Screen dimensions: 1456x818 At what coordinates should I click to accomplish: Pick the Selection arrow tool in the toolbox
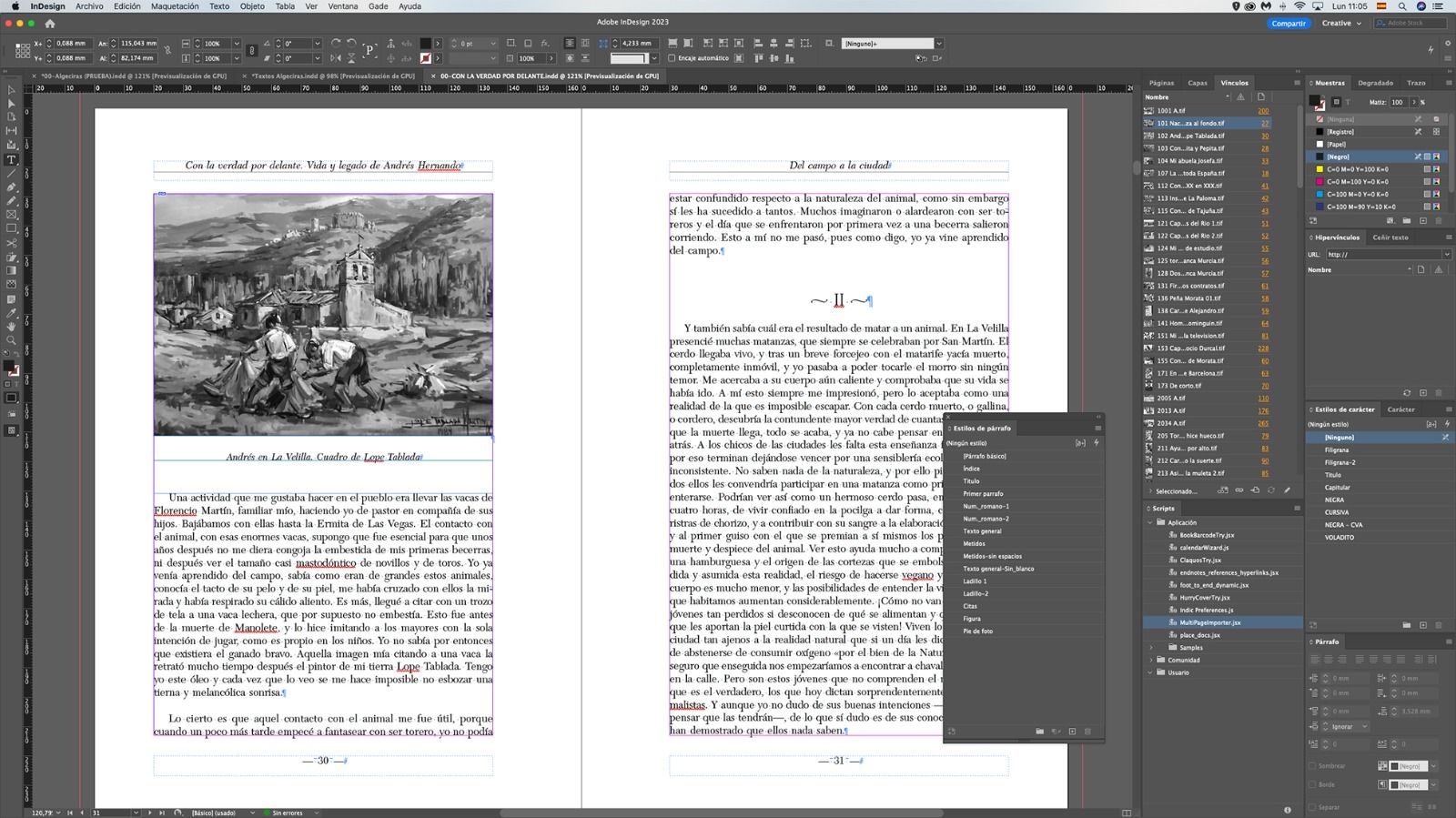point(11,90)
